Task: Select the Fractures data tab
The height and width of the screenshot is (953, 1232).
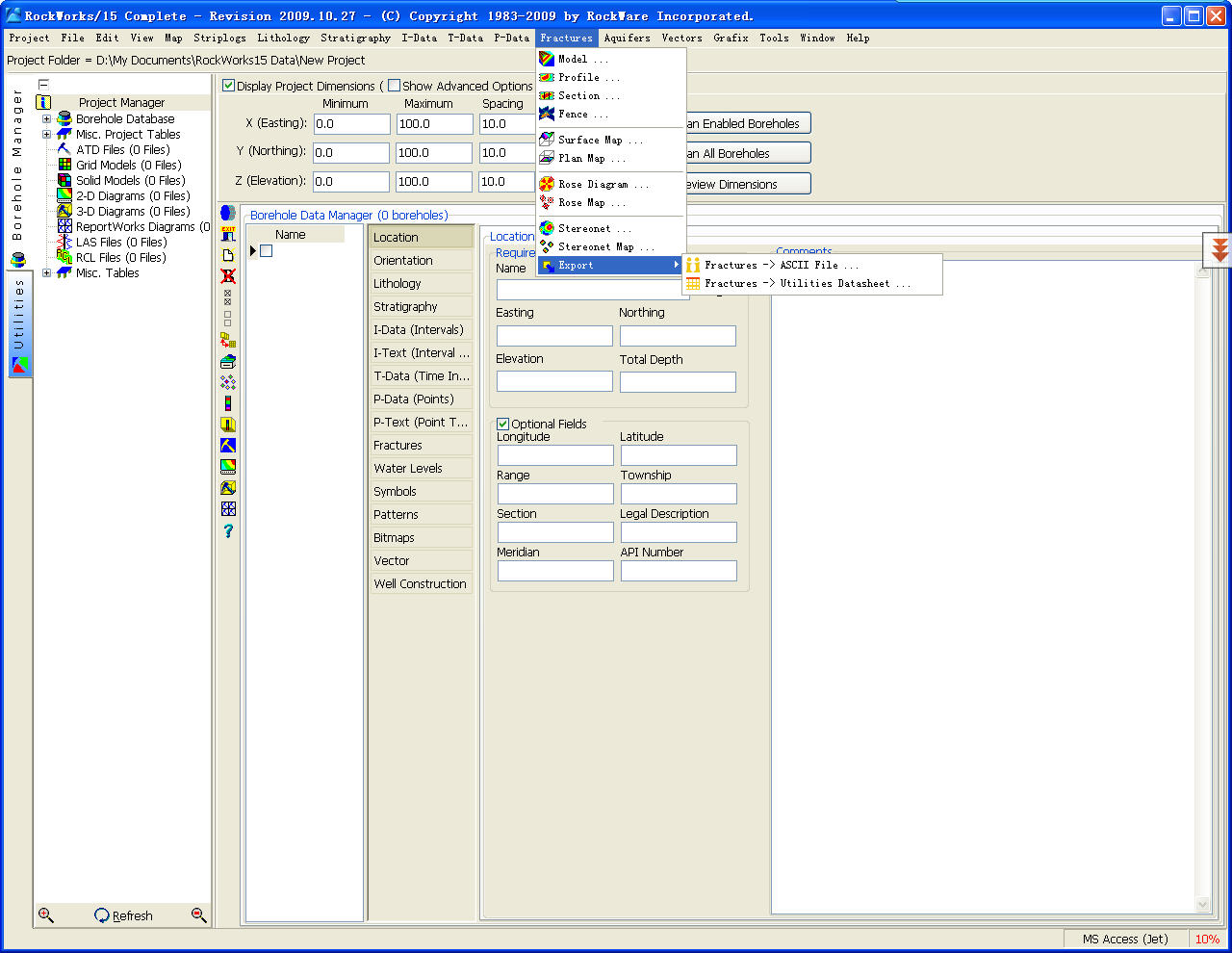Action: click(x=422, y=445)
